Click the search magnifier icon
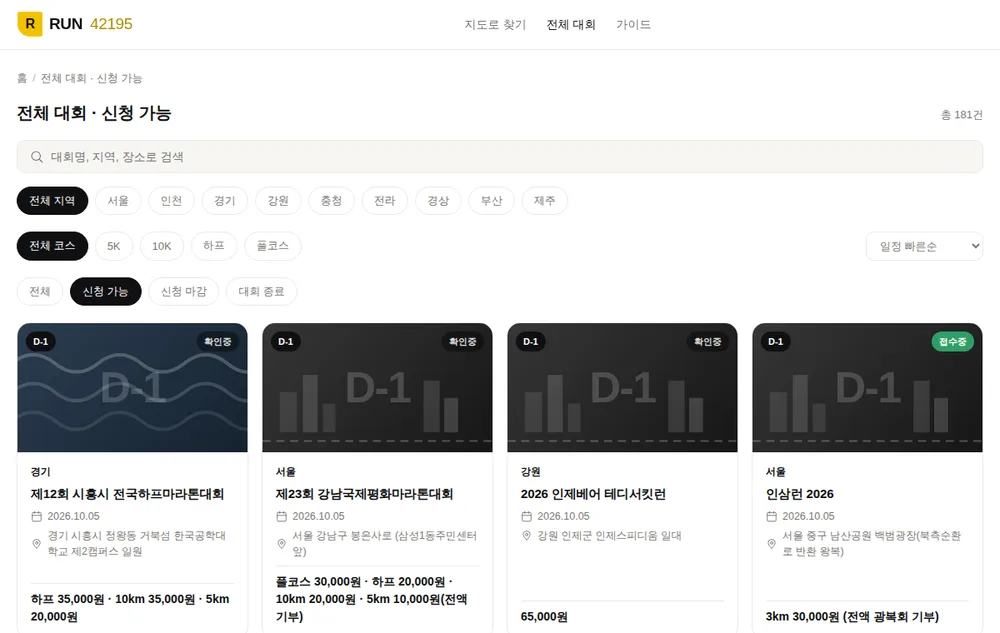 37,157
